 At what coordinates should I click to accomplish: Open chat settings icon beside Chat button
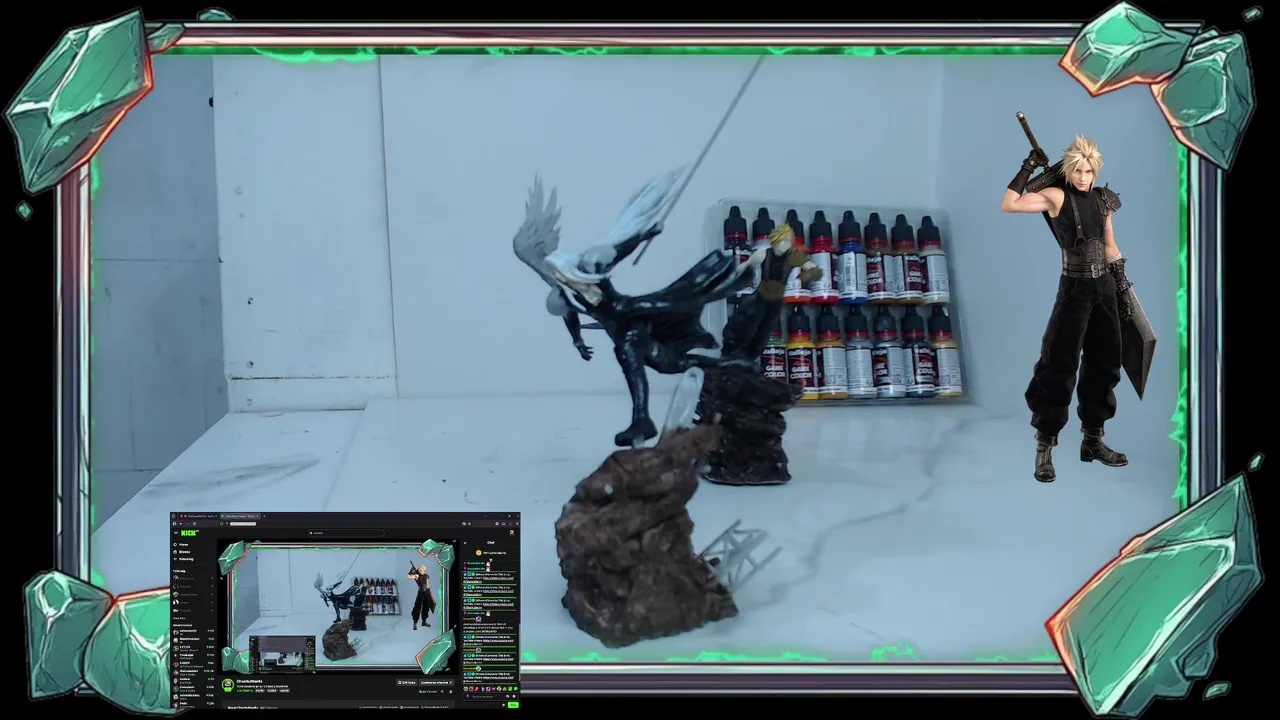click(x=503, y=705)
